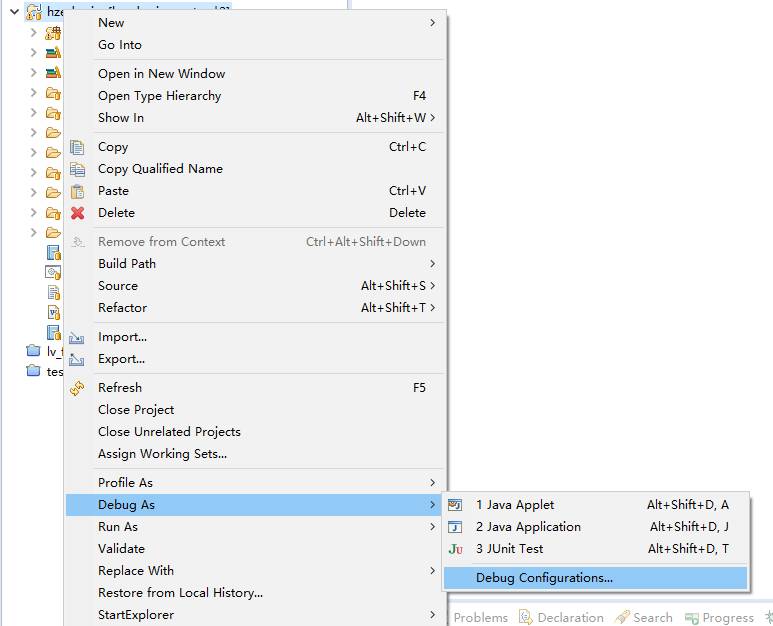Open the Refactor submenu

pyautogui.click(x=255, y=308)
